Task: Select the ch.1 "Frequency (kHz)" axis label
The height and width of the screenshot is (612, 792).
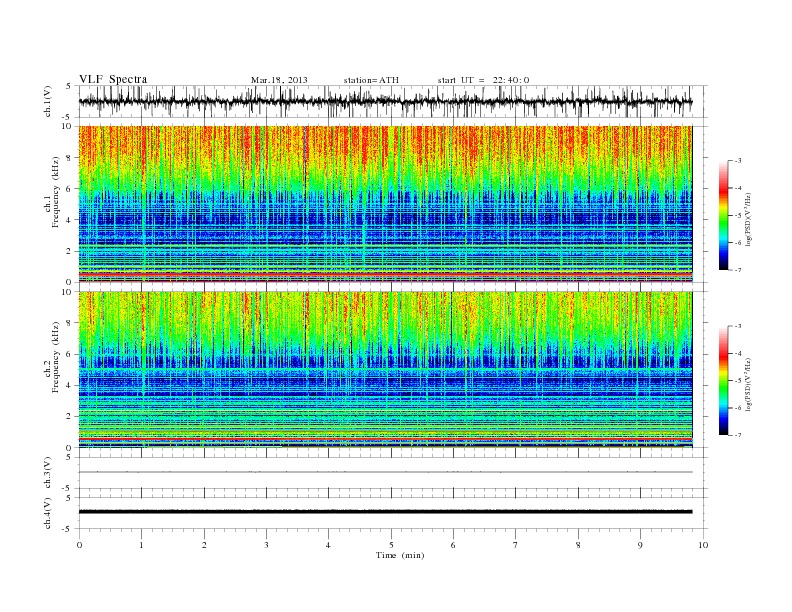Action: click(56, 192)
